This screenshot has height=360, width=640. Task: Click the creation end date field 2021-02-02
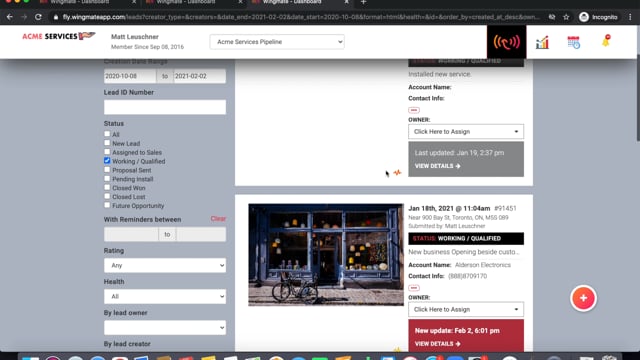[200, 76]
